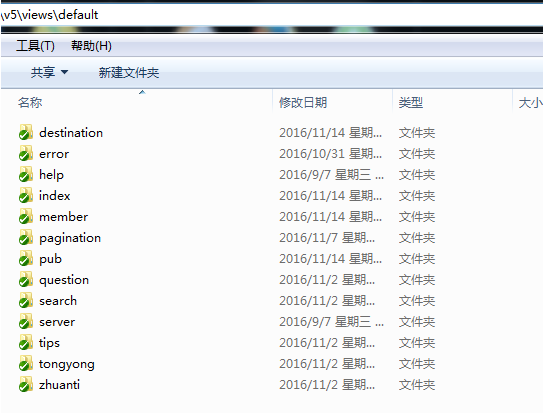Select the zhuanti folder icon
This screenshot has width=548, height=413.
click(26, 384)
